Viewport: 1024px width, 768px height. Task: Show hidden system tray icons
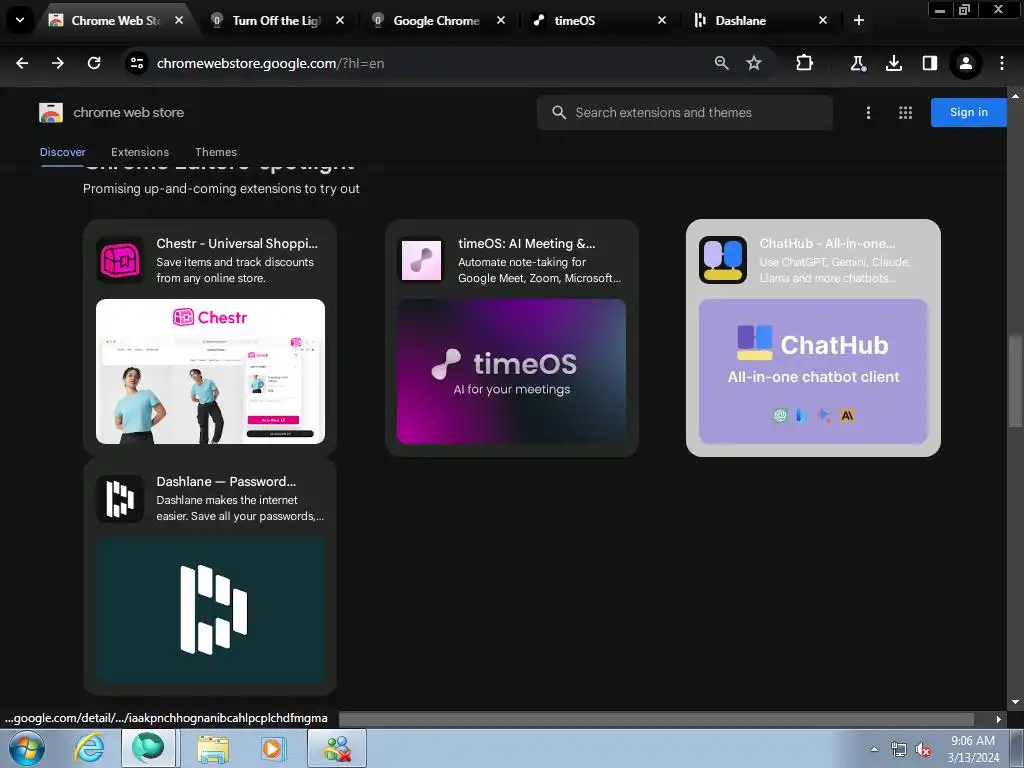pos(874,749)
